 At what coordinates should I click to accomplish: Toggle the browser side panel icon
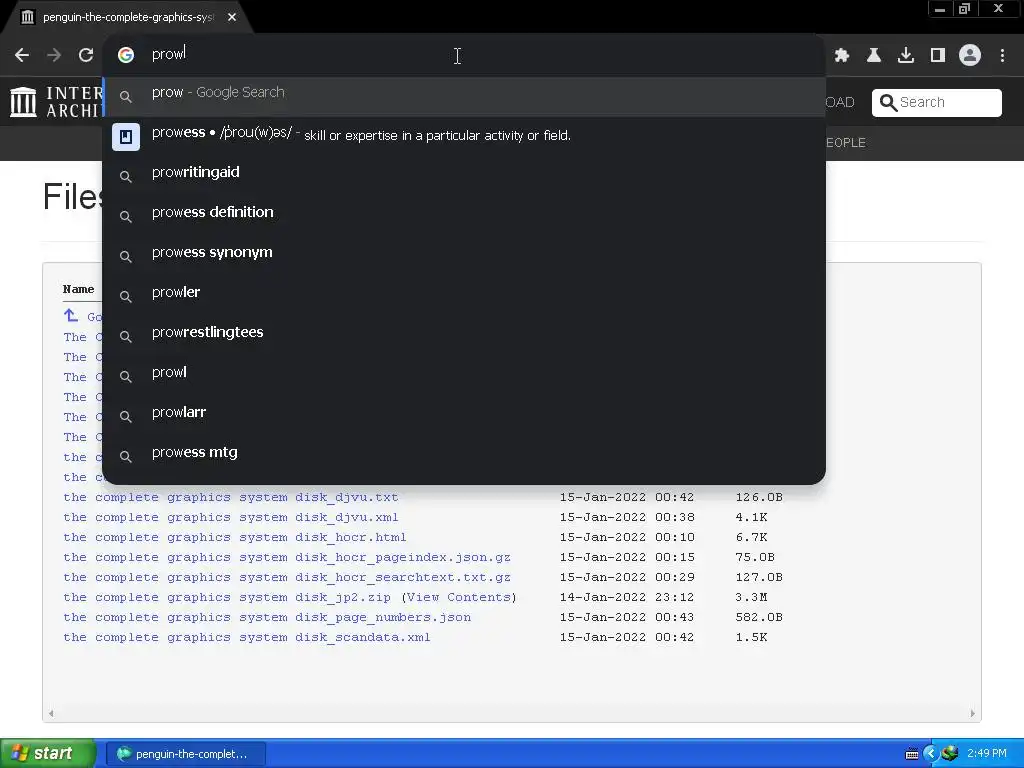(x=938, y=56)
